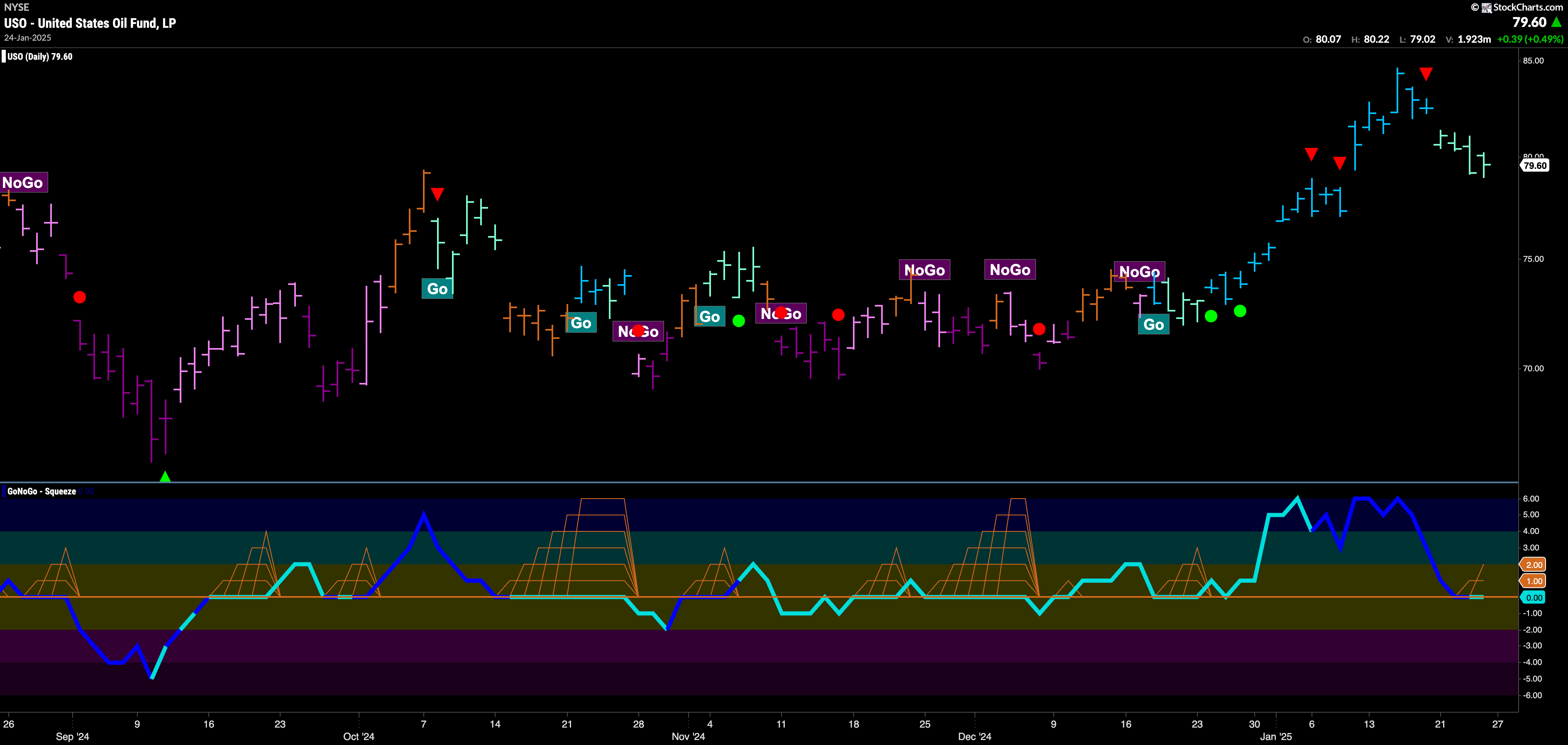Click the Go label under October 7 bars

pyautogui.click(x=437, y=289)
